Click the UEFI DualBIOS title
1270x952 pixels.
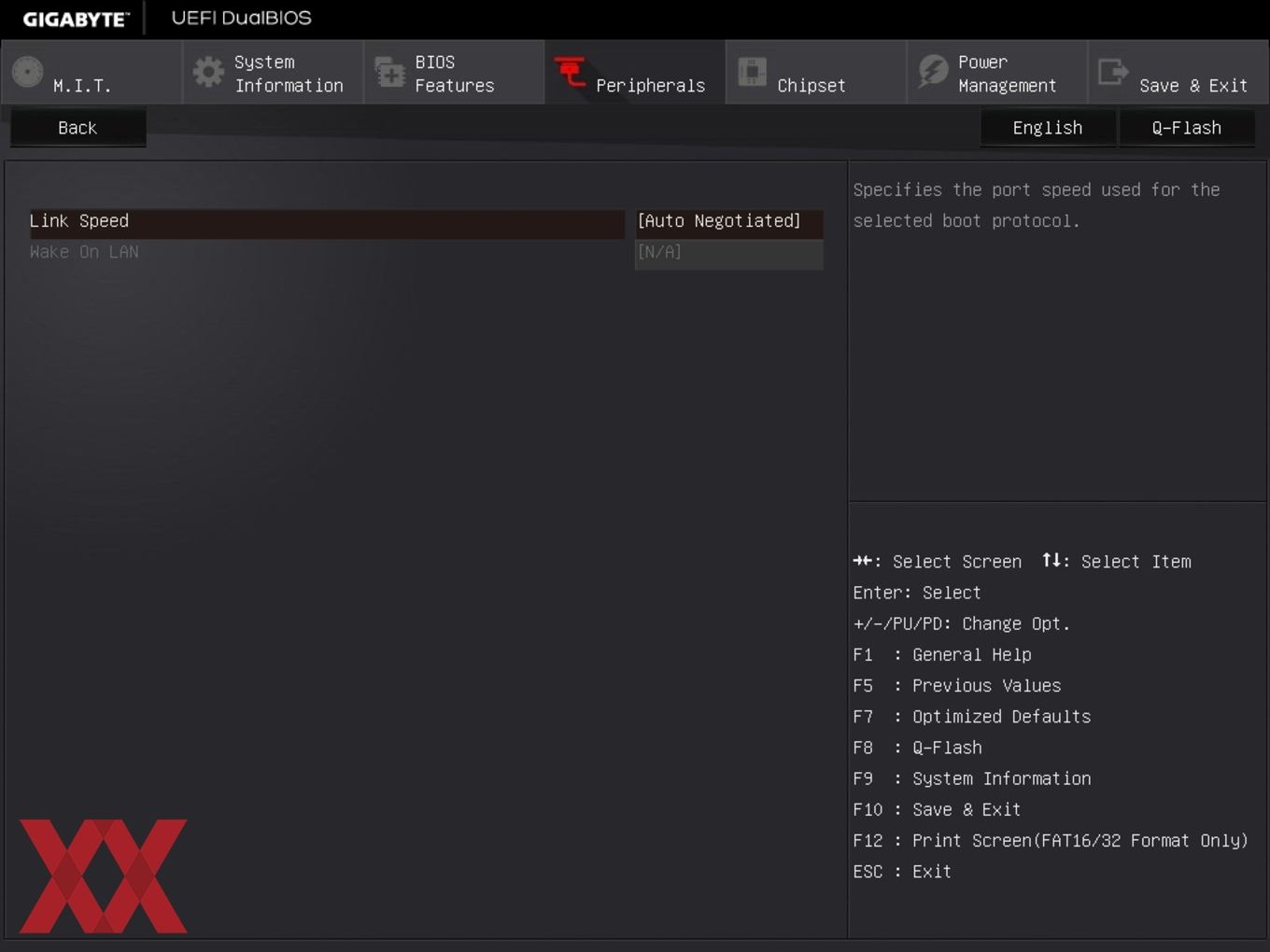pos(242,18)
